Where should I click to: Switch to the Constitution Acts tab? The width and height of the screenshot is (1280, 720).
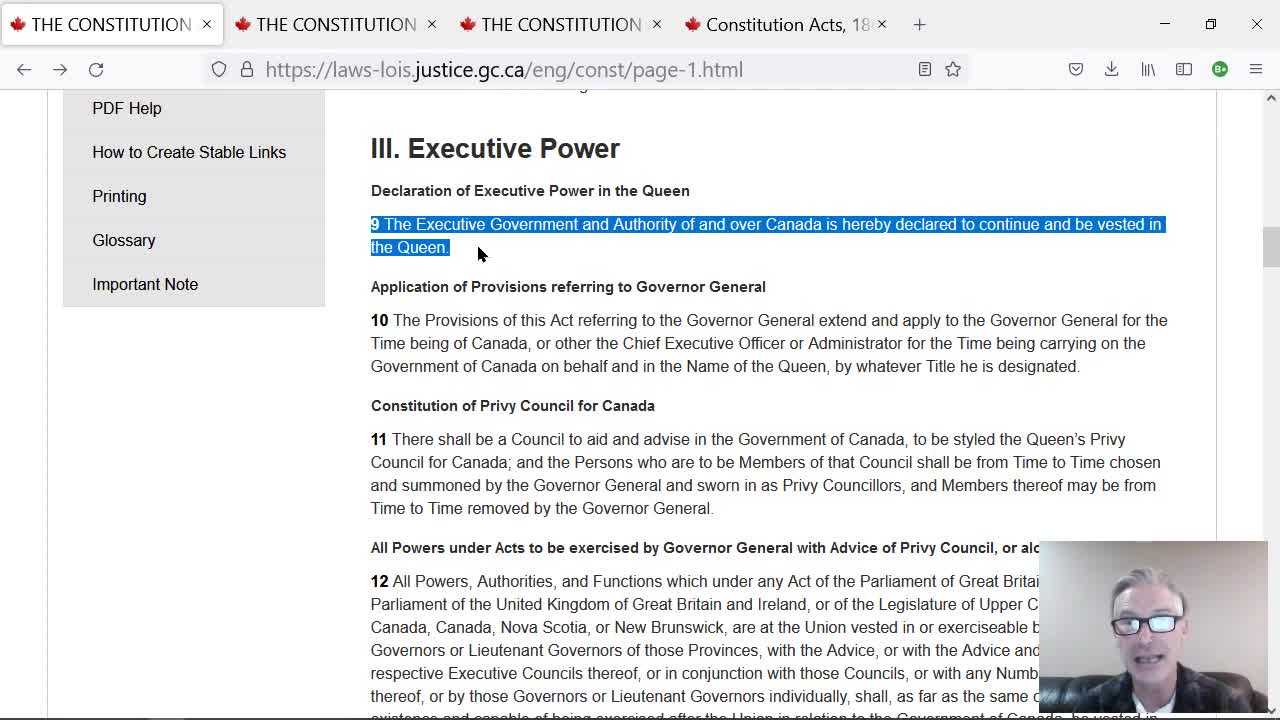tap(786, 24)
